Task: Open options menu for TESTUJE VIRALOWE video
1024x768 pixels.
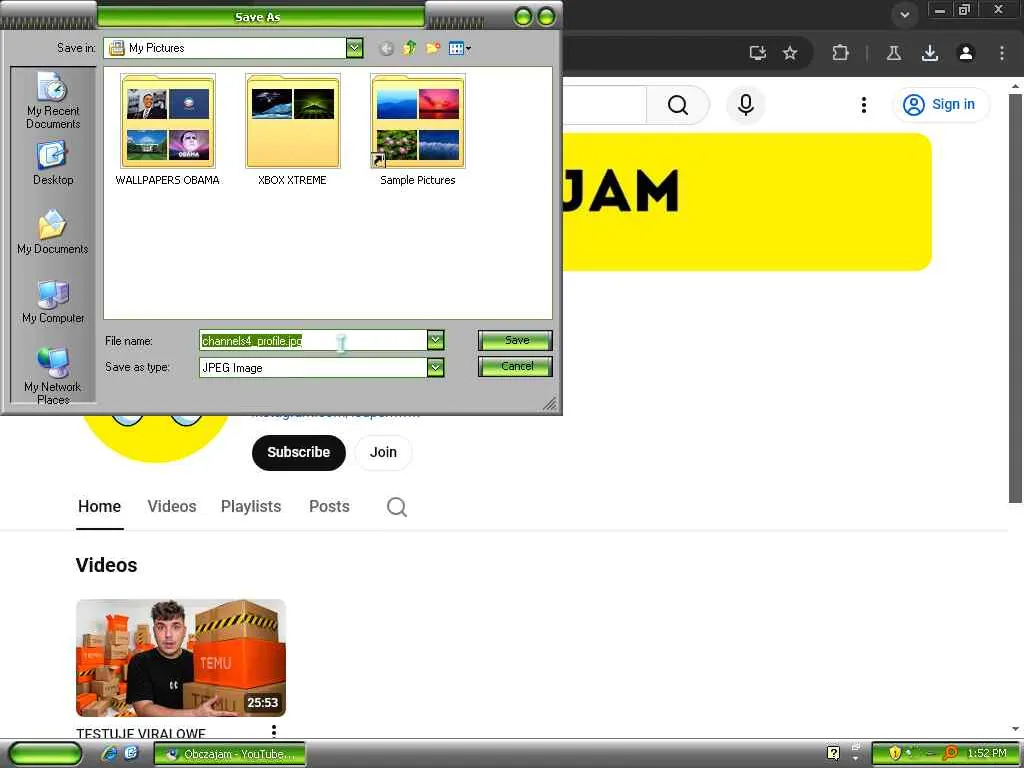Action: pos(274,731)
